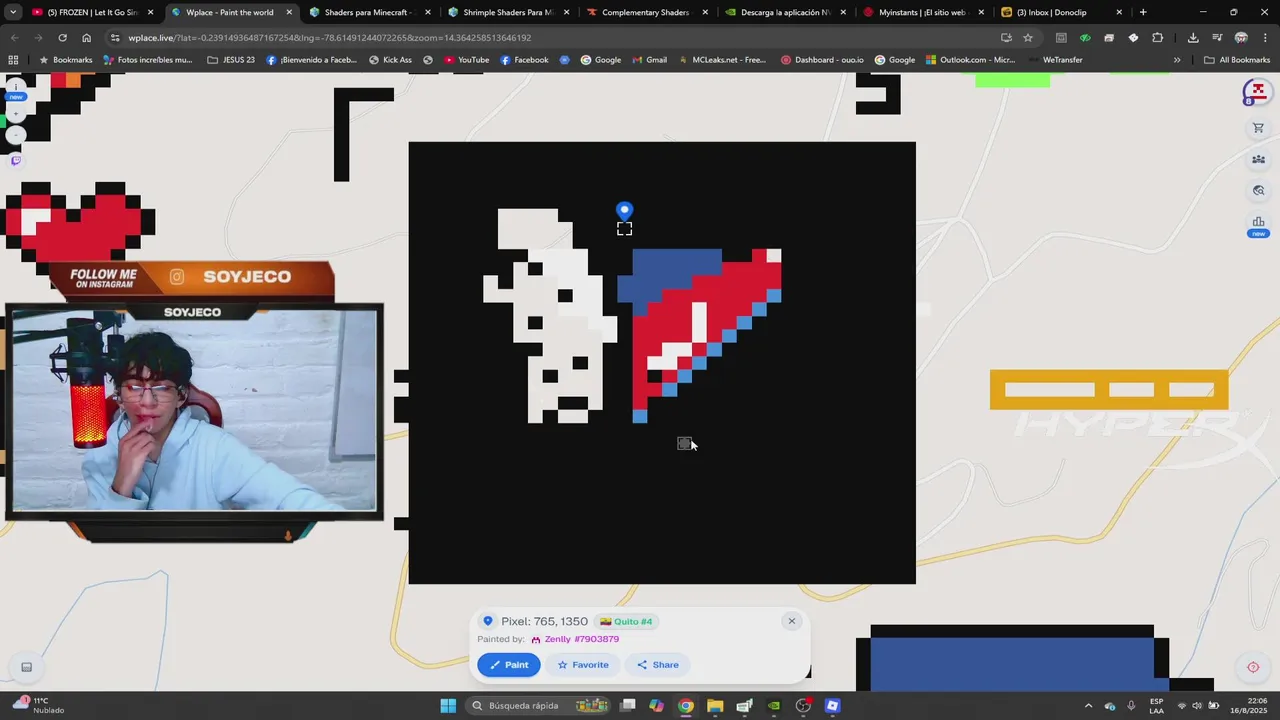
Task: Click the Búsqueda rápida search box
Action: (539, 706)
